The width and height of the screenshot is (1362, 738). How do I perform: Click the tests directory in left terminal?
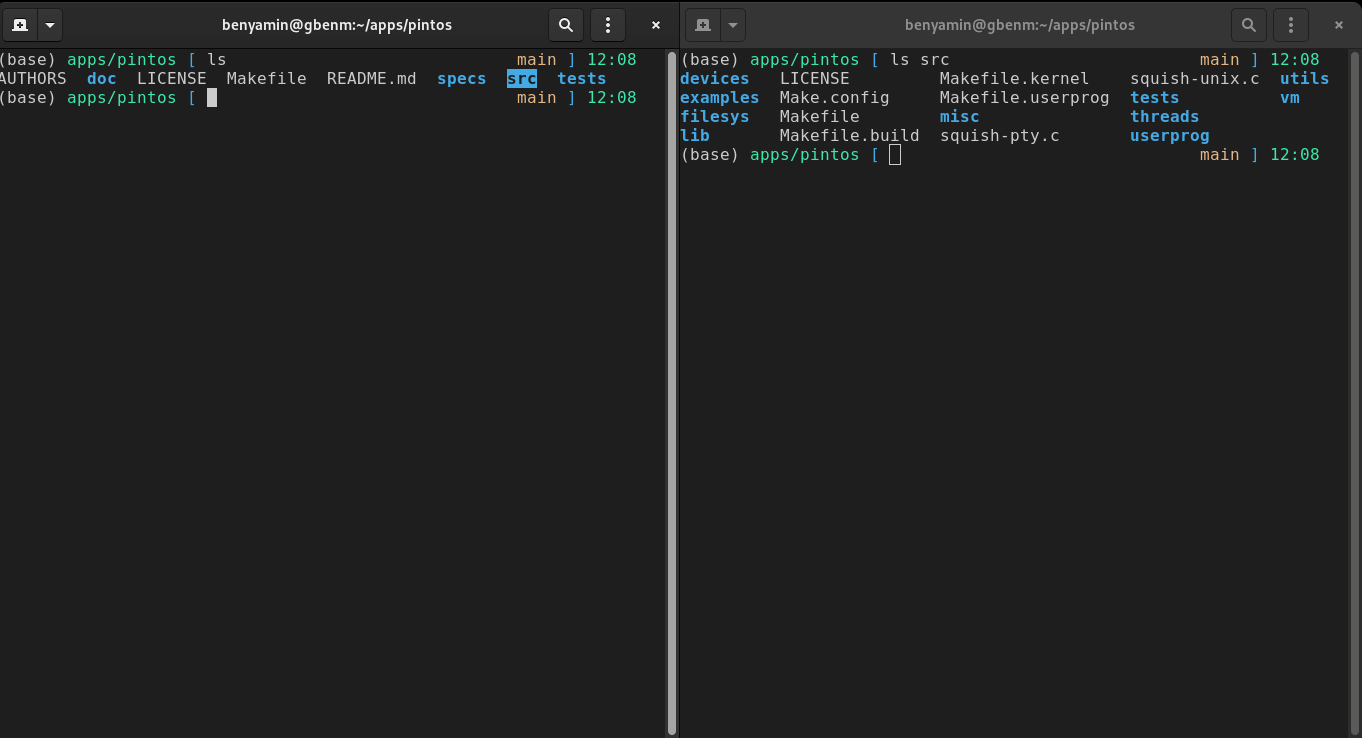tap(582, 78)
